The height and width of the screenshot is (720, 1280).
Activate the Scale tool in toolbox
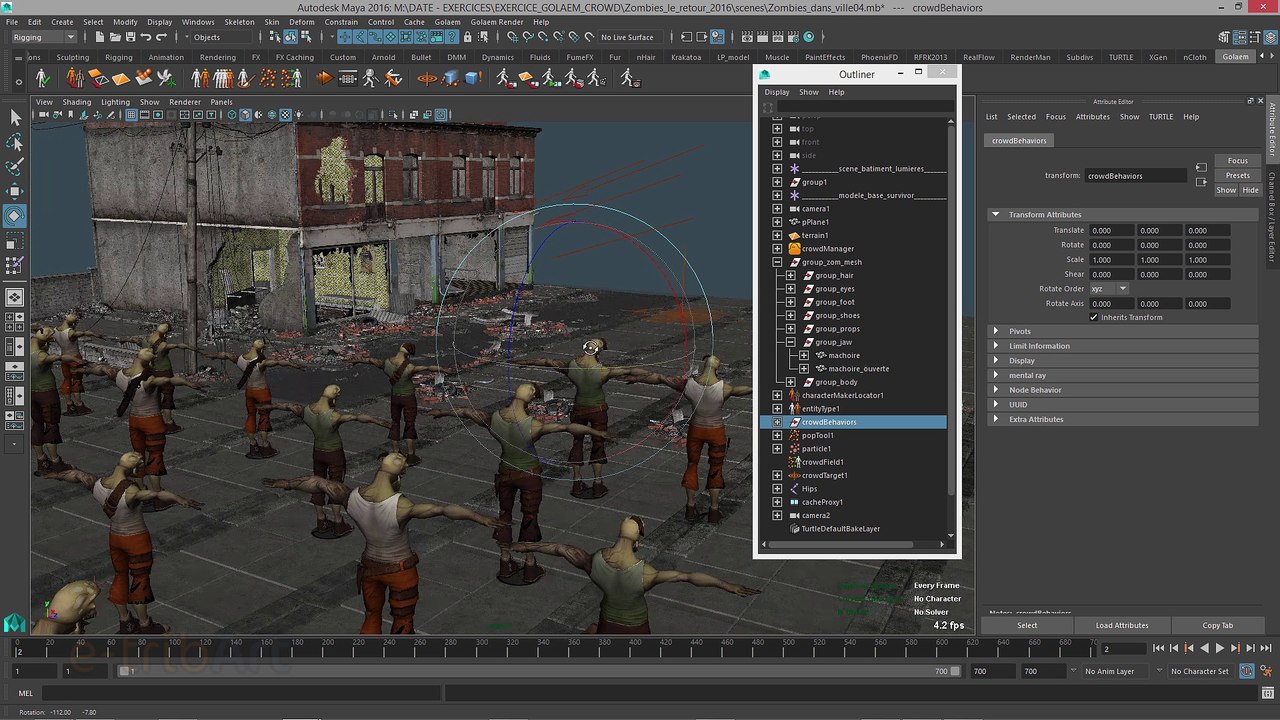15,241
